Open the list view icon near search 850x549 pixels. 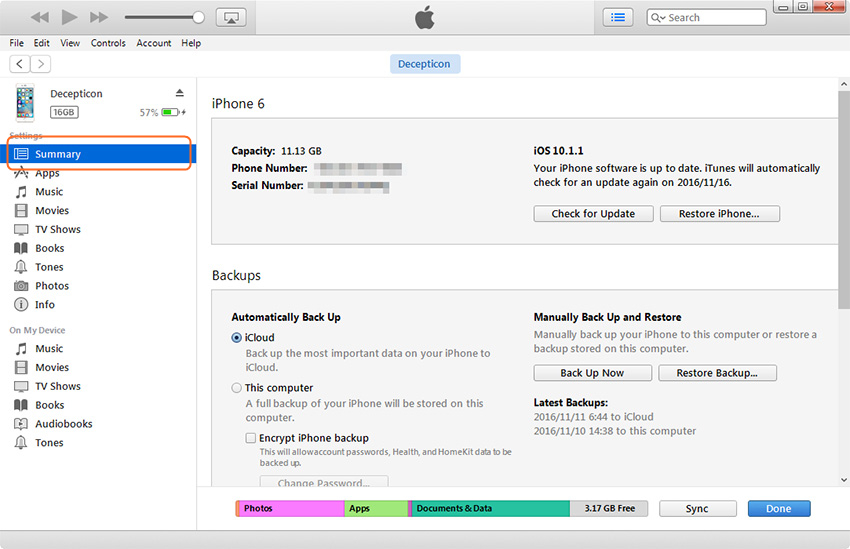click(618, 17)
